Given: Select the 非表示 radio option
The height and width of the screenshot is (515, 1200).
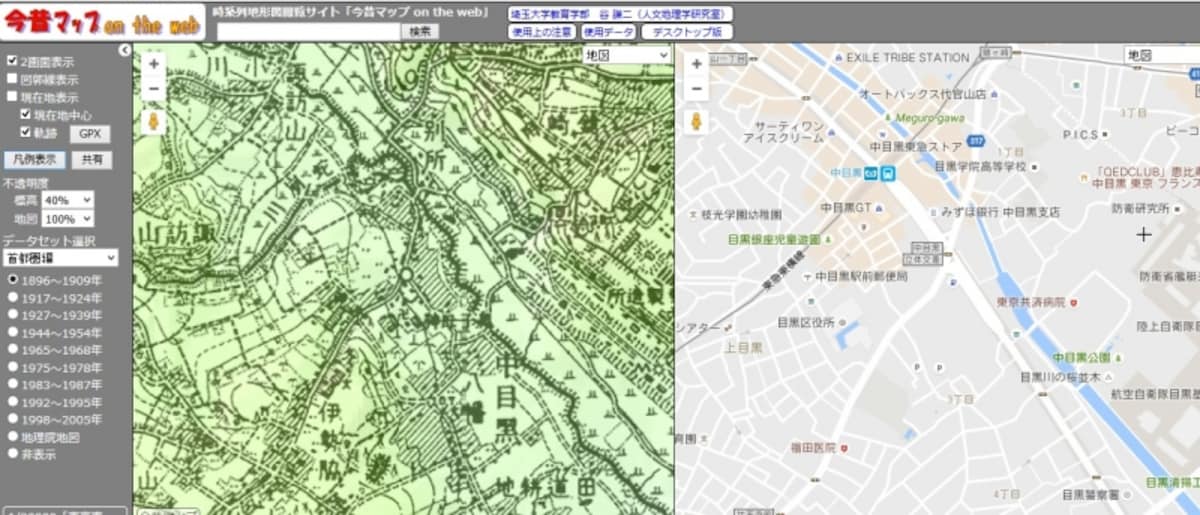Looking at the screenshot, I should coord(13,454).
